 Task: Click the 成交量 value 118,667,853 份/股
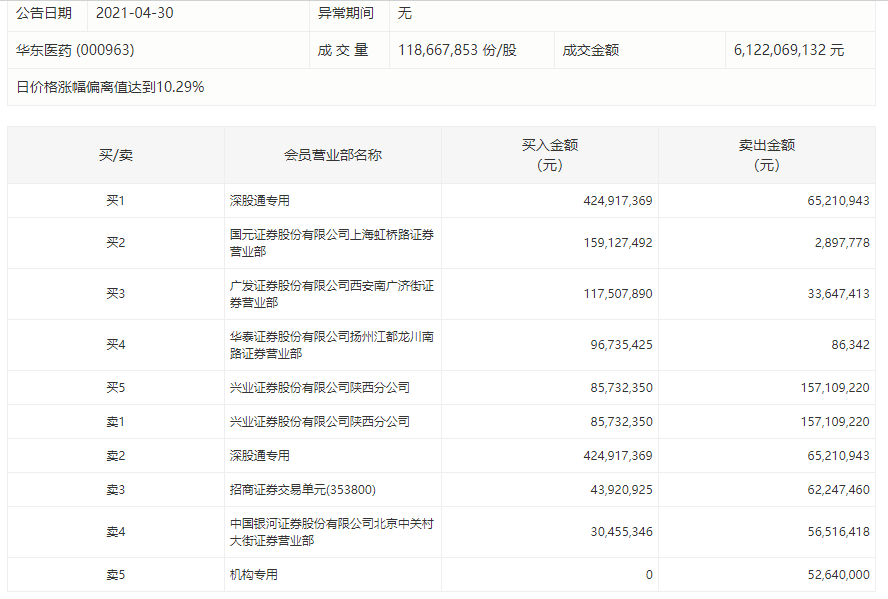(457, 50)
